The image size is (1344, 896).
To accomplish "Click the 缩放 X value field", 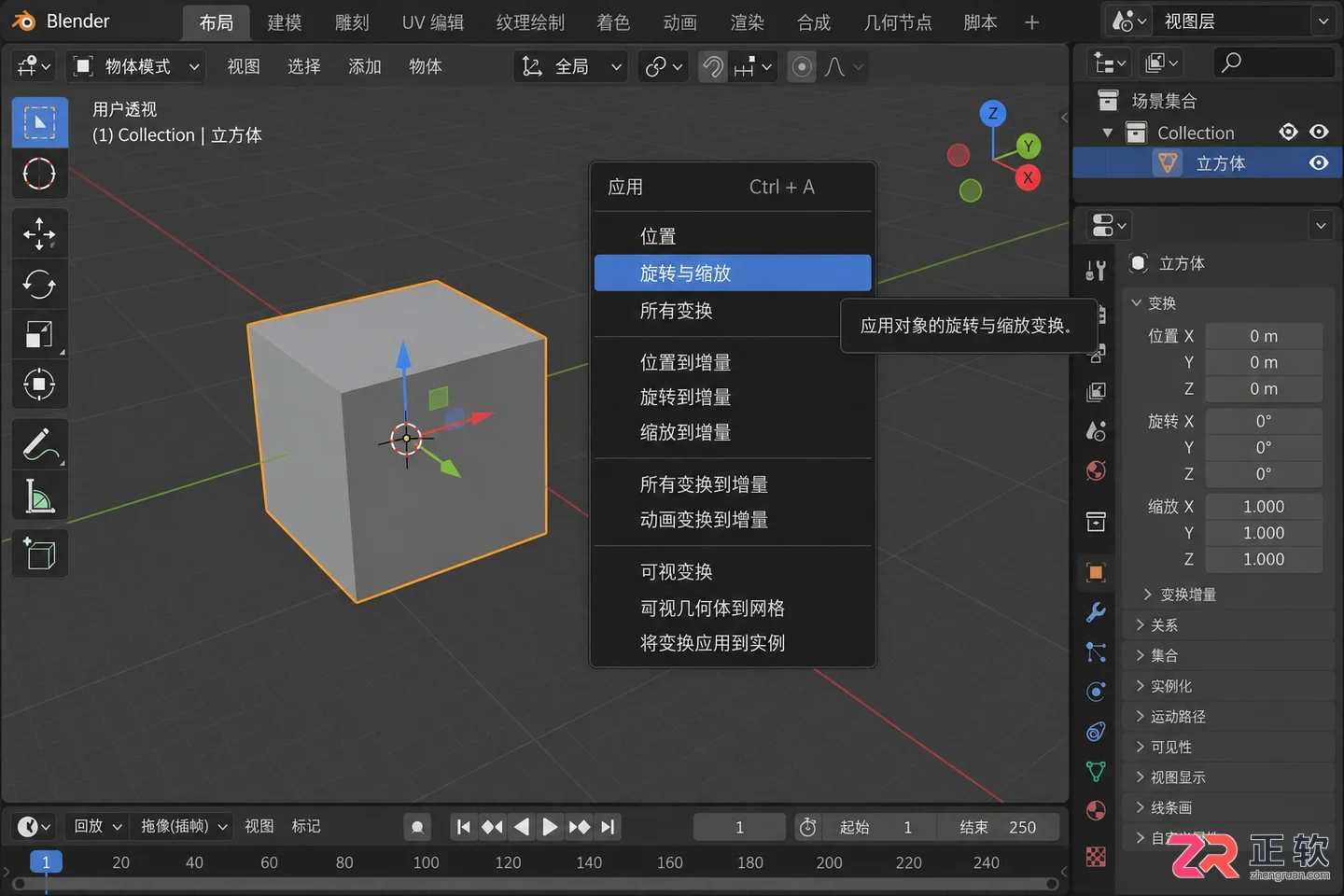I will coord(1264,506).
